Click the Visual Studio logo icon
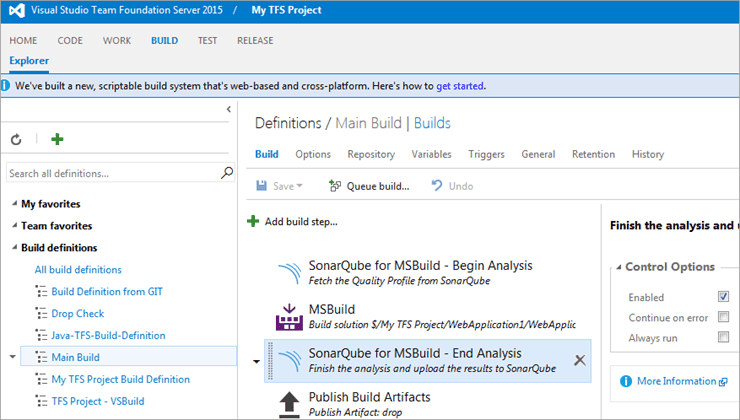Screen dimensions: 740x420 17,10
